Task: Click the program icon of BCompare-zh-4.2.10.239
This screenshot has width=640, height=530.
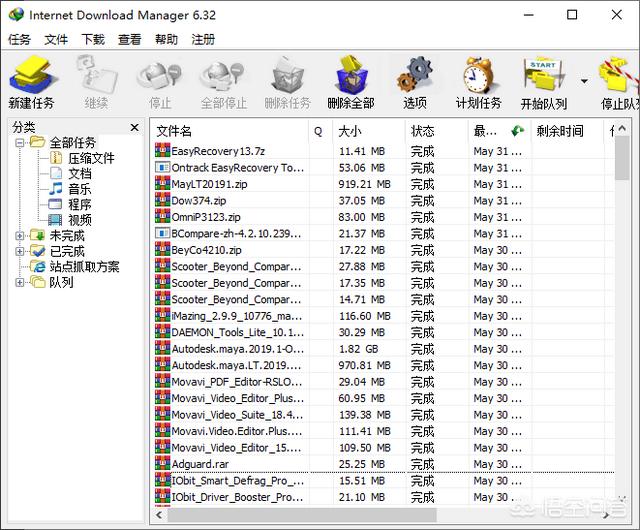Action: click(x=162, y=233)
